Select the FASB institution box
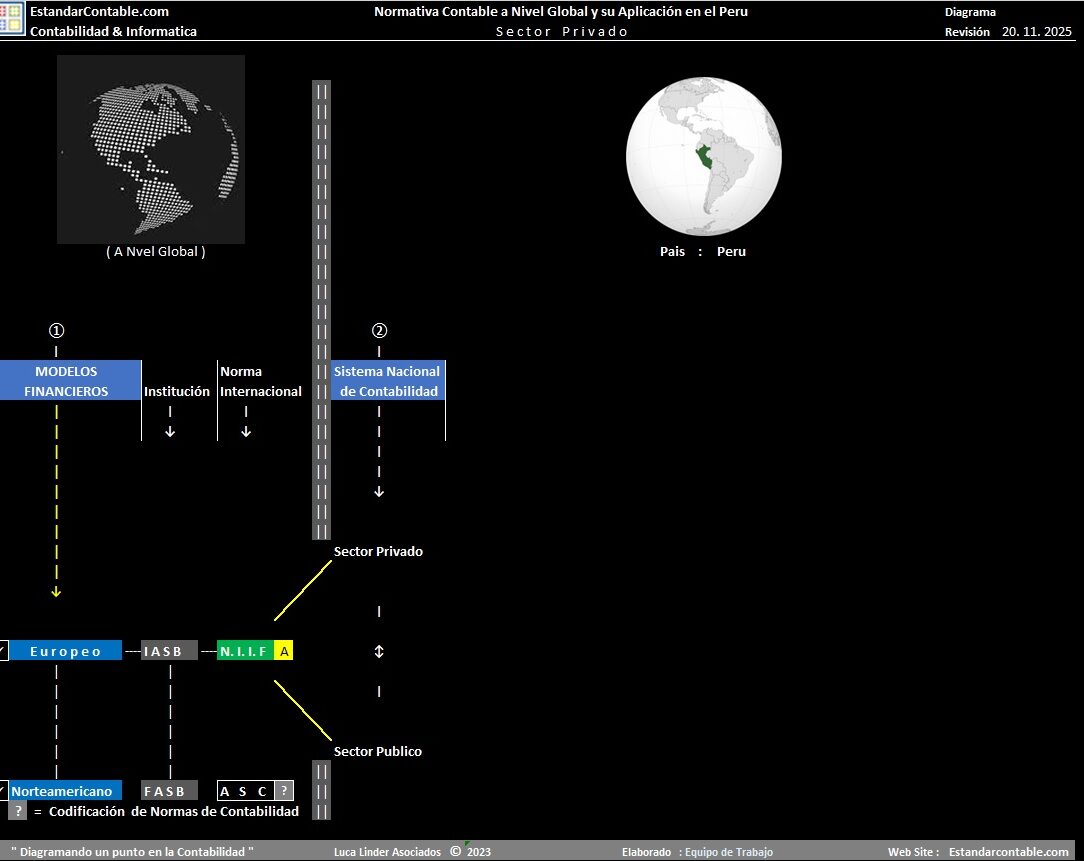 point(169,791)
